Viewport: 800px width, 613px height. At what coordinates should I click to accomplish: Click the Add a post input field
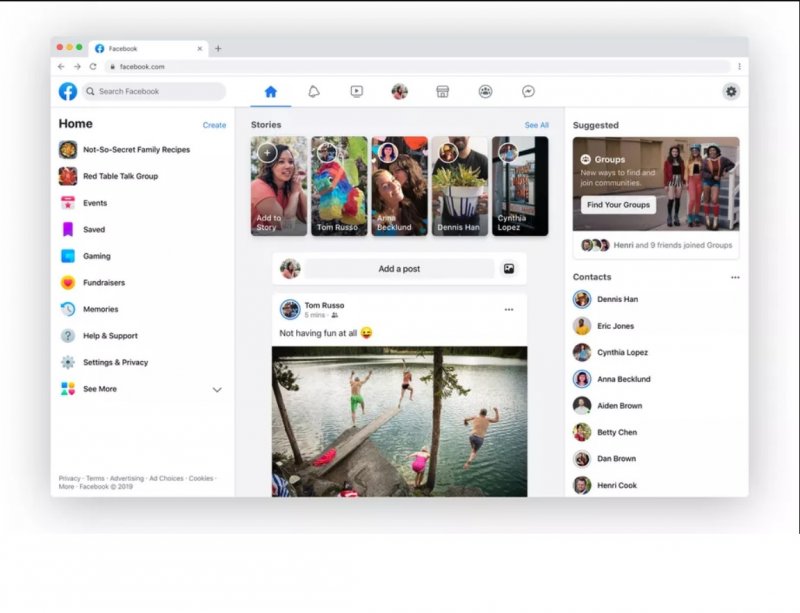tap(400, 268)
